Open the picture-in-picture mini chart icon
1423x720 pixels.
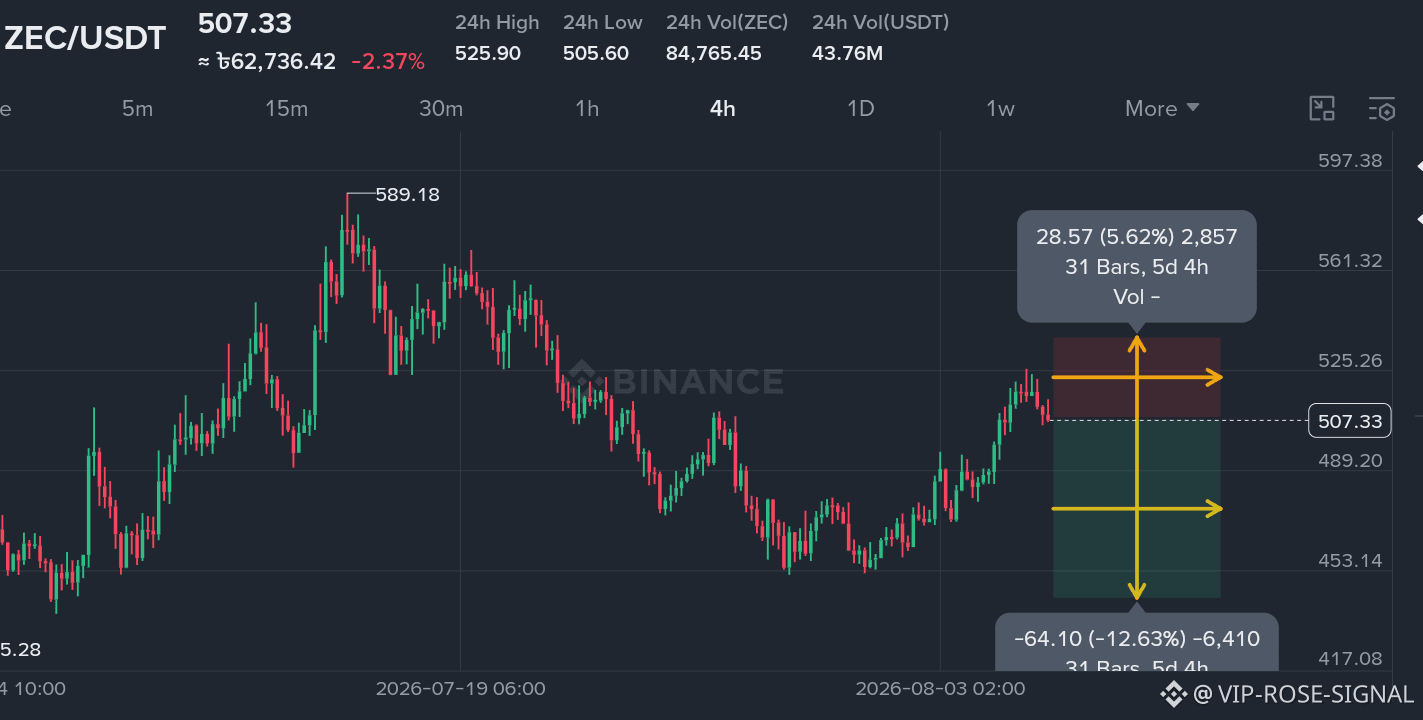point(1322,109)
